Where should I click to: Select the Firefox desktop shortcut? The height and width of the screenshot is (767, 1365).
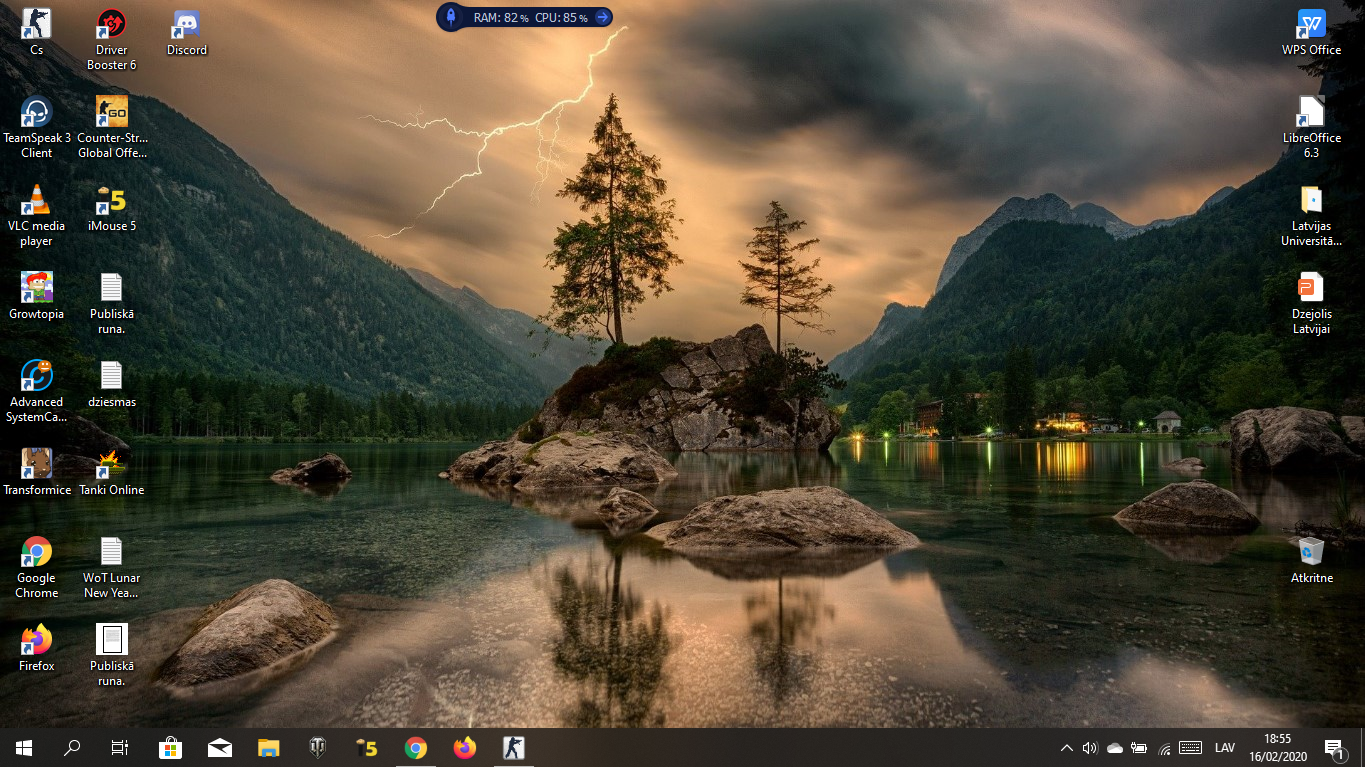click(x=37, y=648)
